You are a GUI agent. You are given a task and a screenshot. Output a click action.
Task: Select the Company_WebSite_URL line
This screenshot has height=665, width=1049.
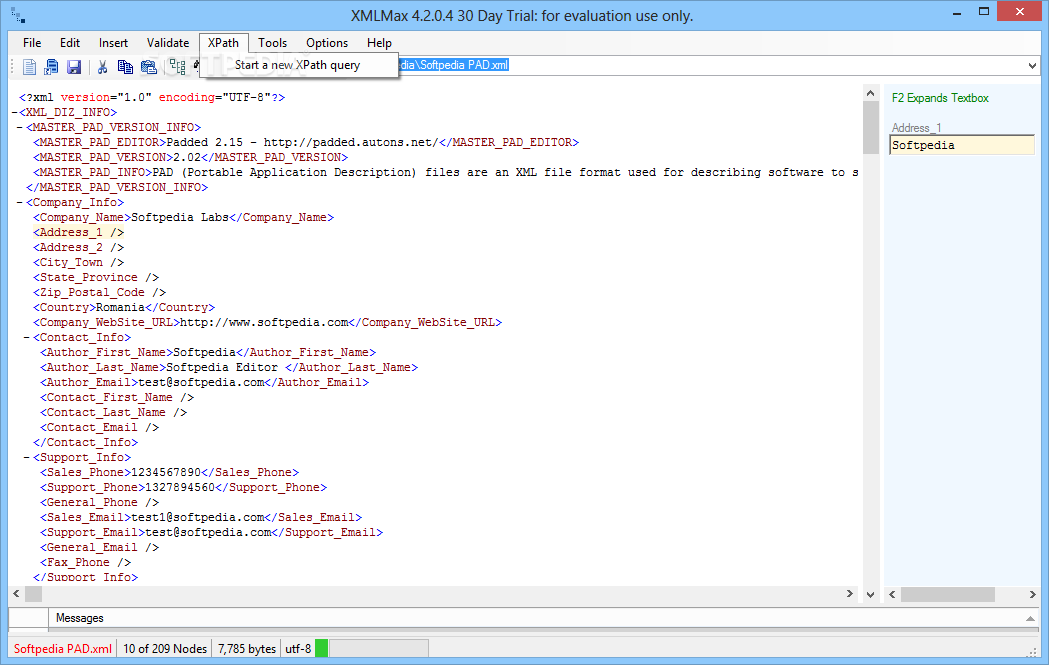click(268, 322)
